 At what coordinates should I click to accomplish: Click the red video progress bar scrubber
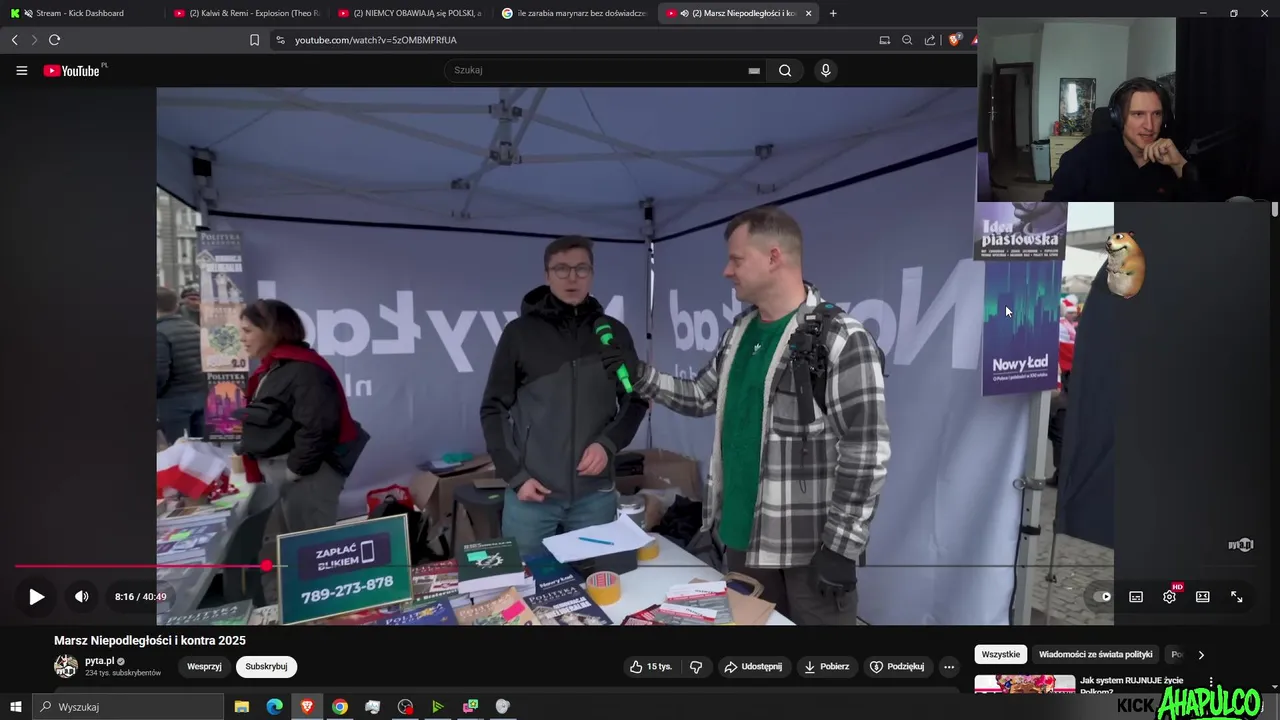267,566
